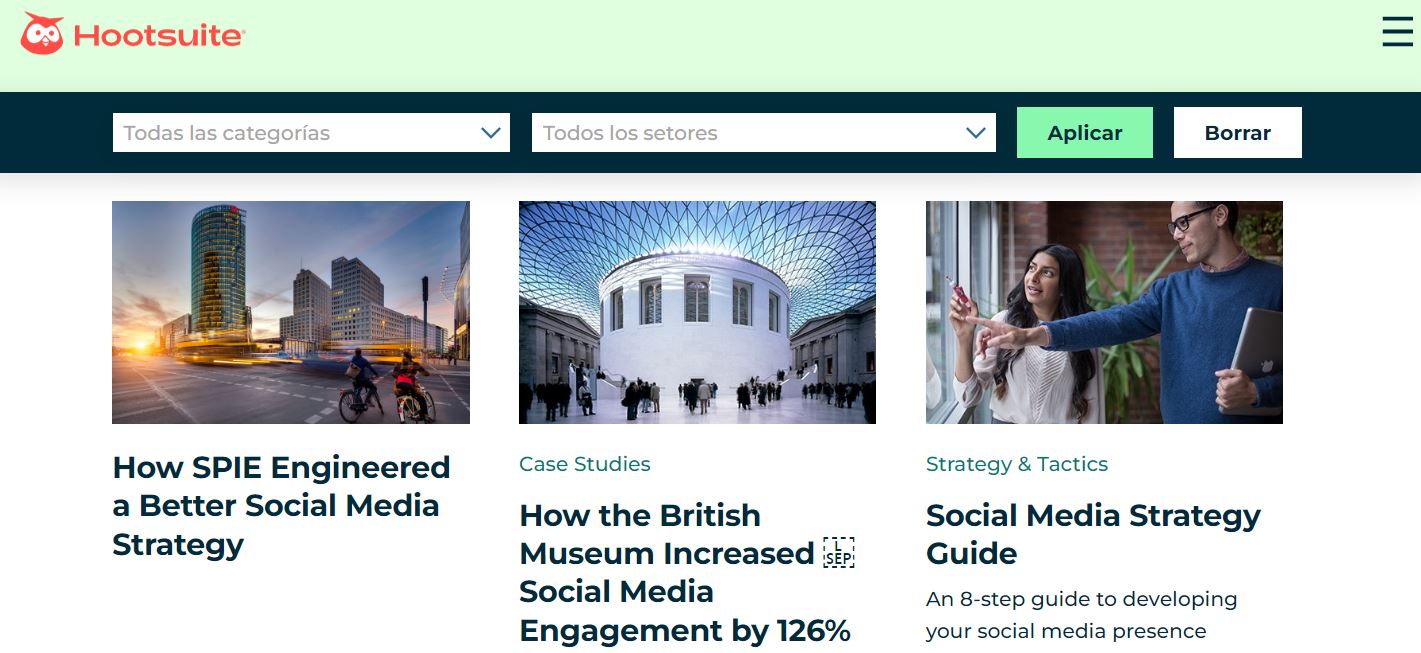Select the Case Studies category label
This screenshot has width=1421, height=653.
585,464
